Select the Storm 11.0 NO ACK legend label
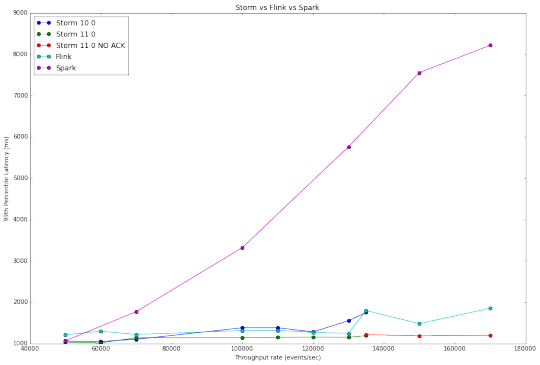This screenshot has height=365, width=540. click(91, 45)
